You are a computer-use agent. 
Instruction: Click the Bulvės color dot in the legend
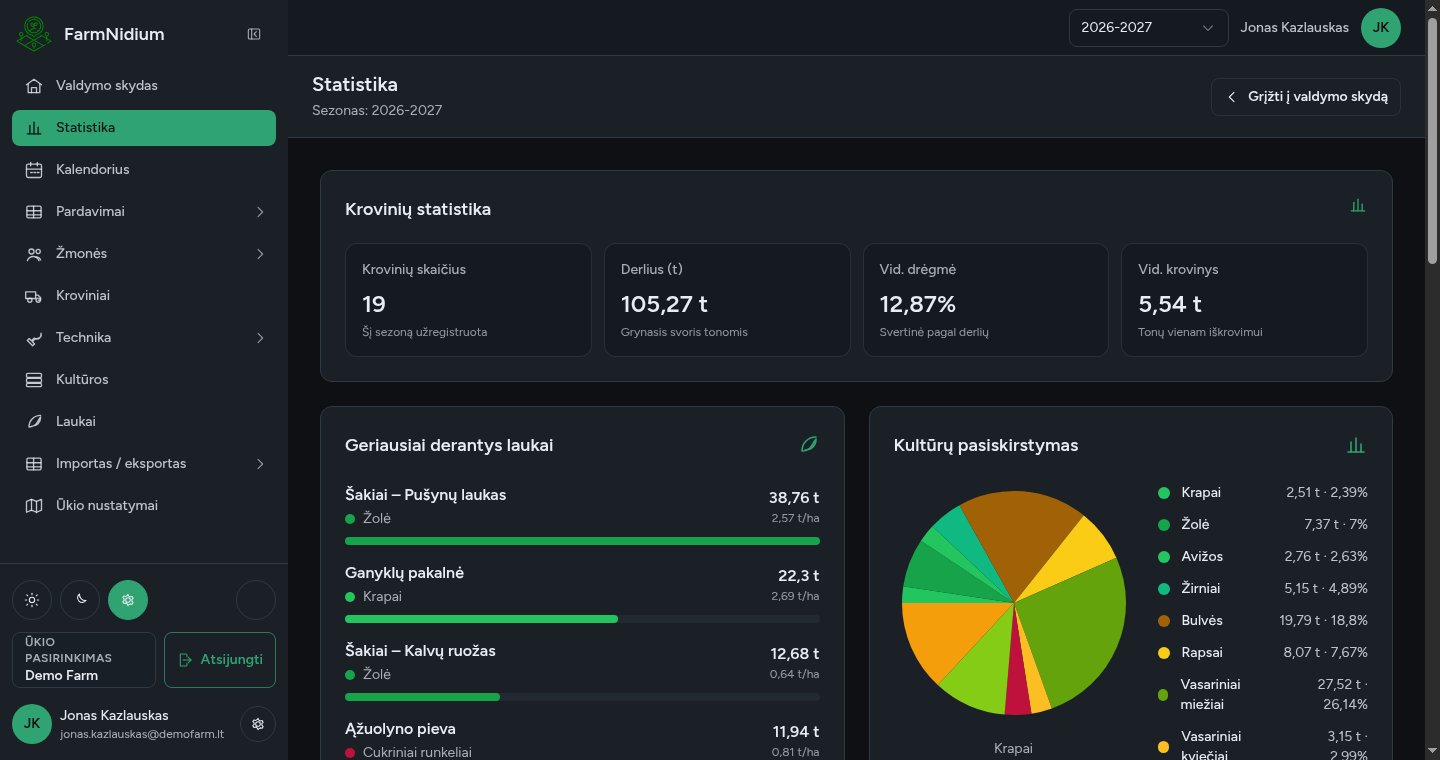[x=1164, y=621]
